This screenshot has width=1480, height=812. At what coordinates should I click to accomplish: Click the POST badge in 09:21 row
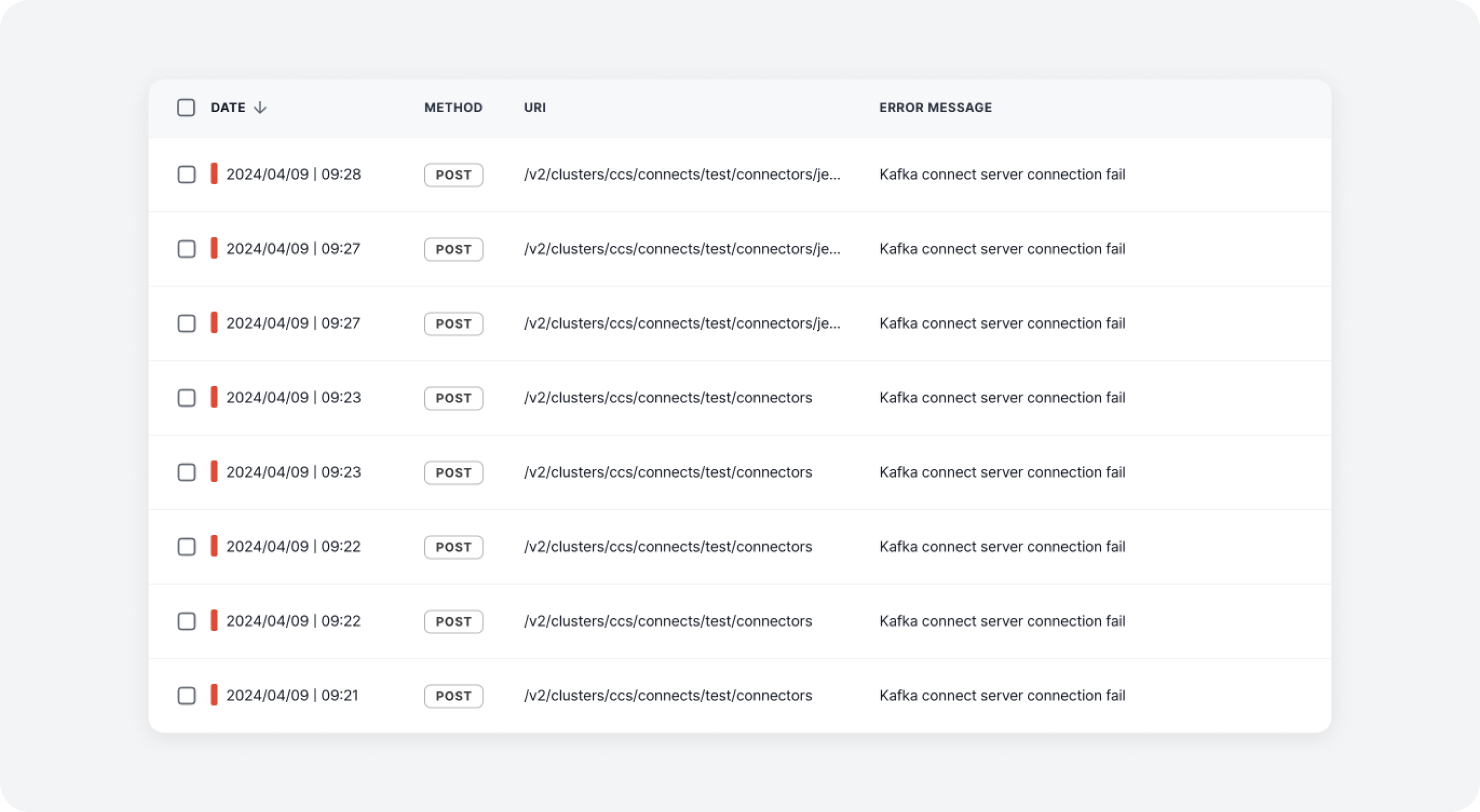[453, 696]
